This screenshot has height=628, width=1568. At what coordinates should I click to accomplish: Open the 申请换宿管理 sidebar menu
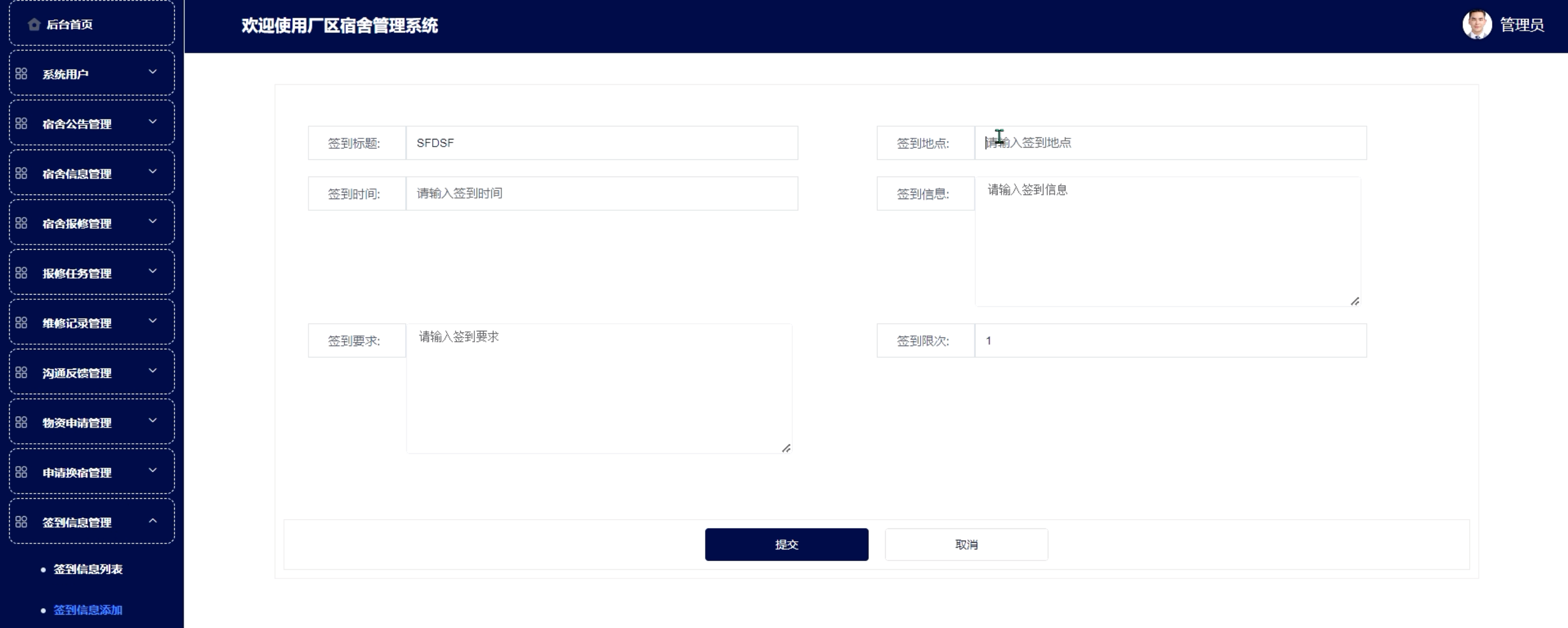pos(77,473)
